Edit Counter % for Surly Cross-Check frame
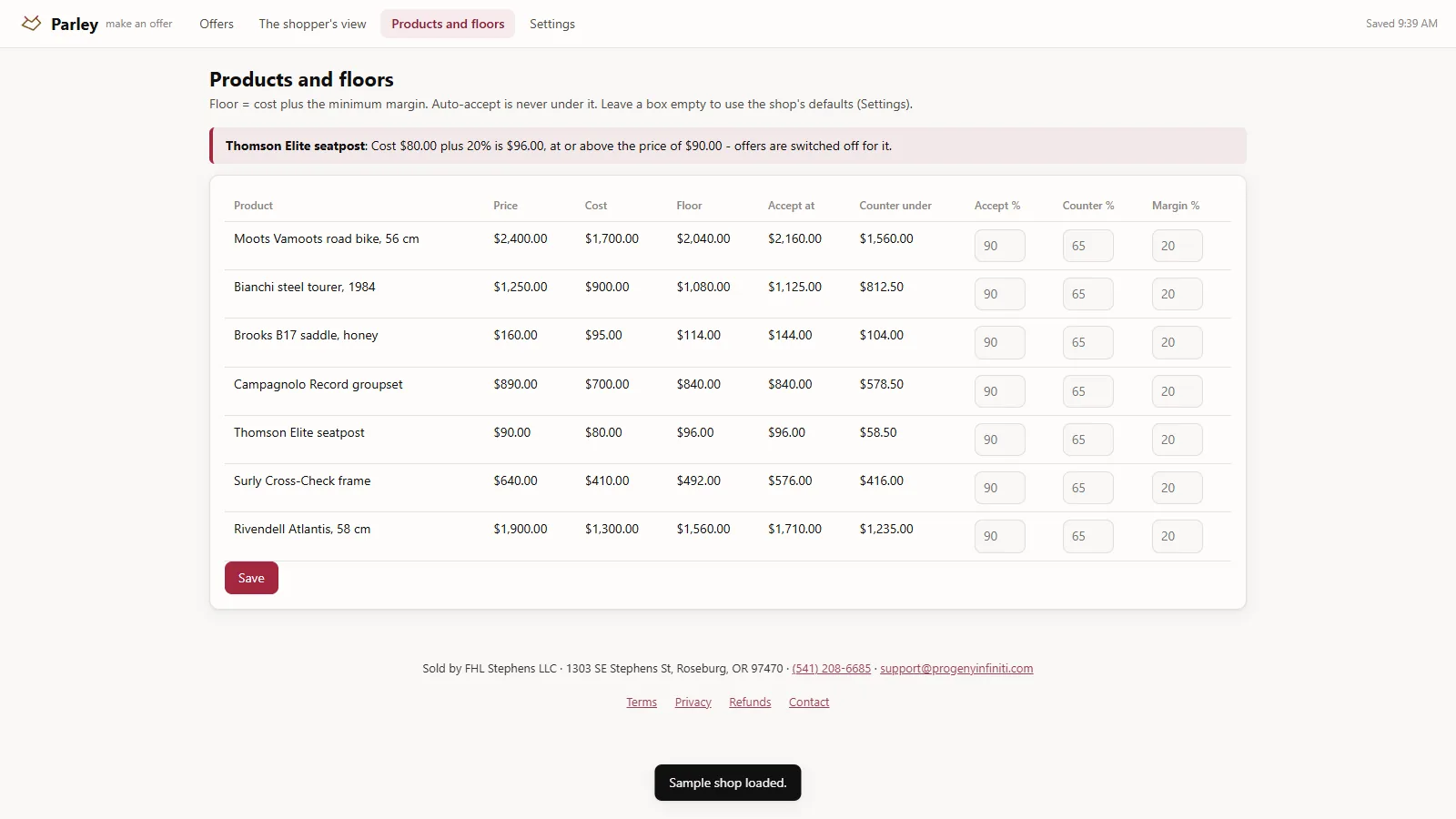The height and width of the screenshot is (819, 1456). click(x=1087, y=488)
